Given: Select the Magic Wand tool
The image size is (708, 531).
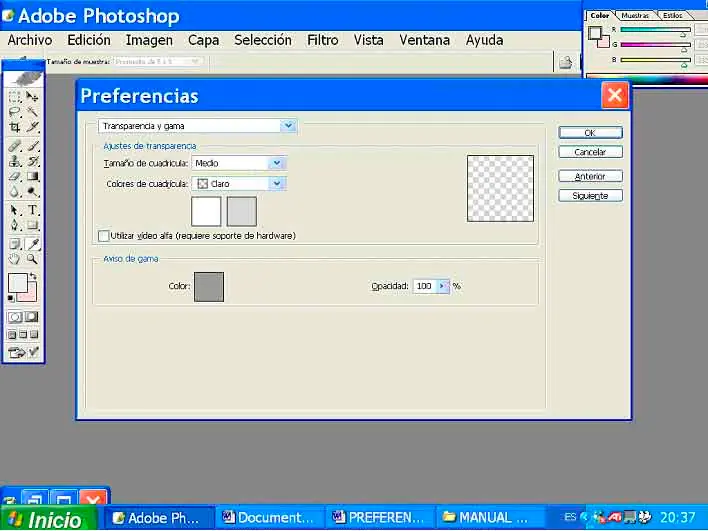Looking at the screenshot, I should click(x=32, y=112).
